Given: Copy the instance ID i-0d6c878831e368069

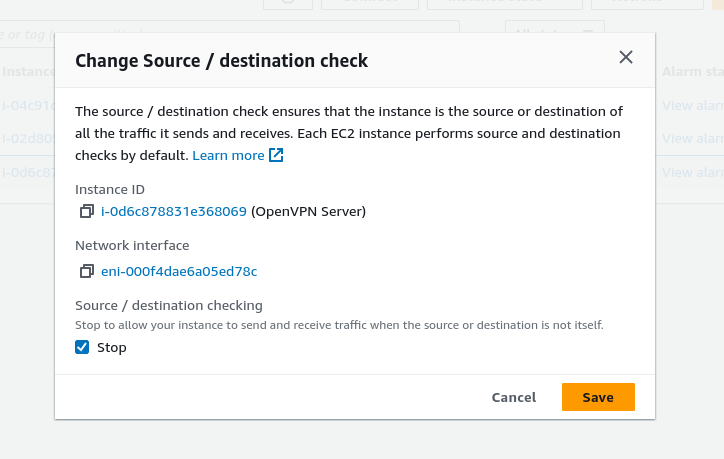Looking at the screenshot, I should point(87,211).
